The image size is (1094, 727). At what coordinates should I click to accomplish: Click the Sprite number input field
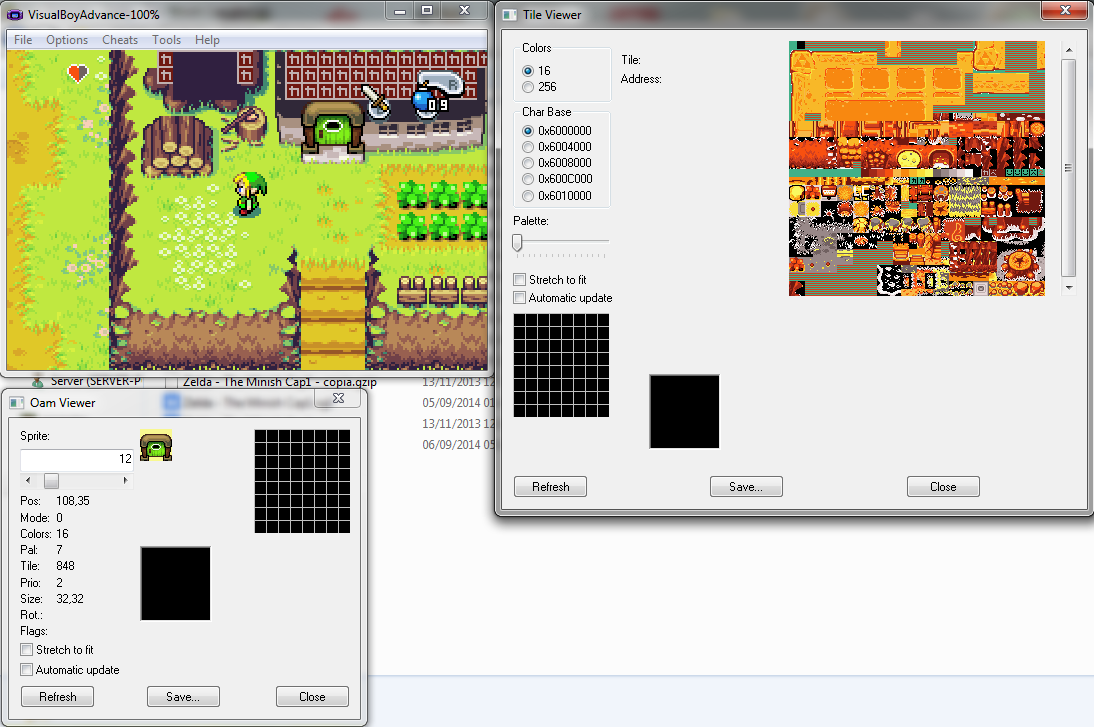[77, 459]
